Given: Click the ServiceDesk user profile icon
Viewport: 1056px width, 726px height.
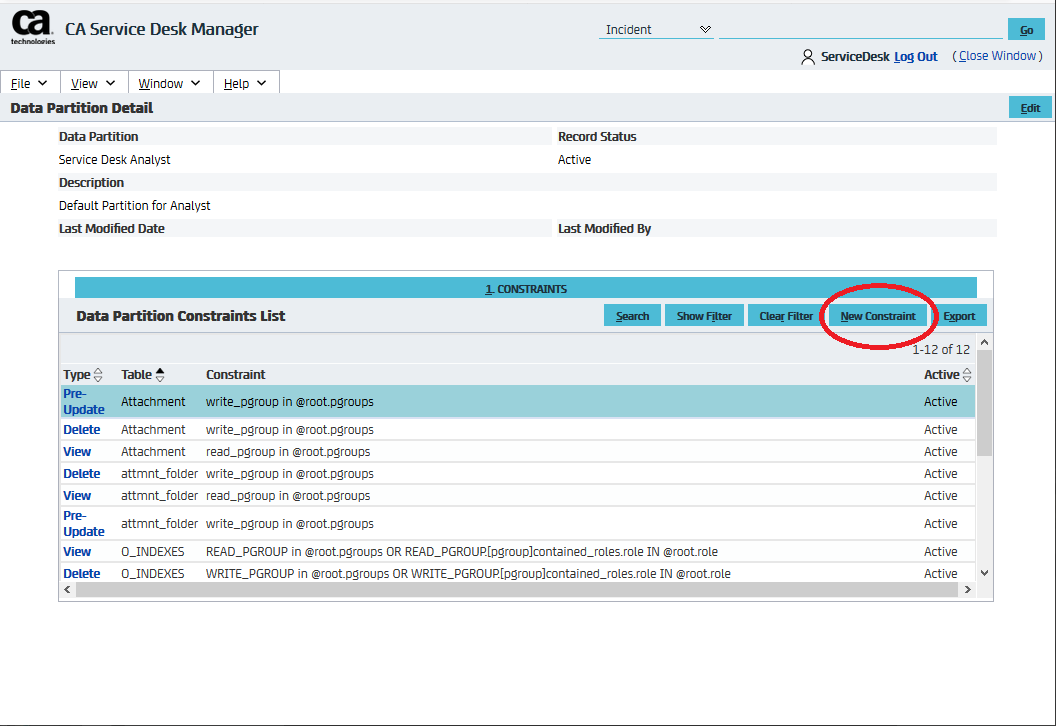Looking at the screenshot, I should pos(808,57).
